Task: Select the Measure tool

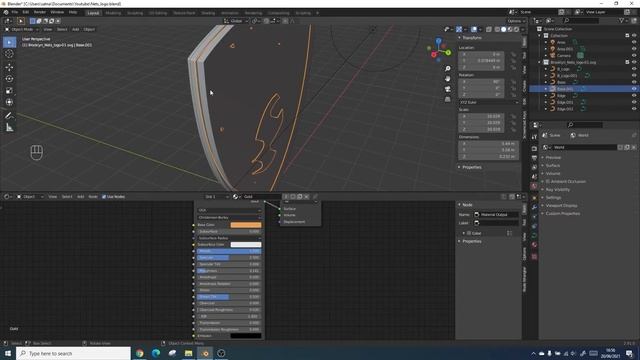Action: point(9,128)
